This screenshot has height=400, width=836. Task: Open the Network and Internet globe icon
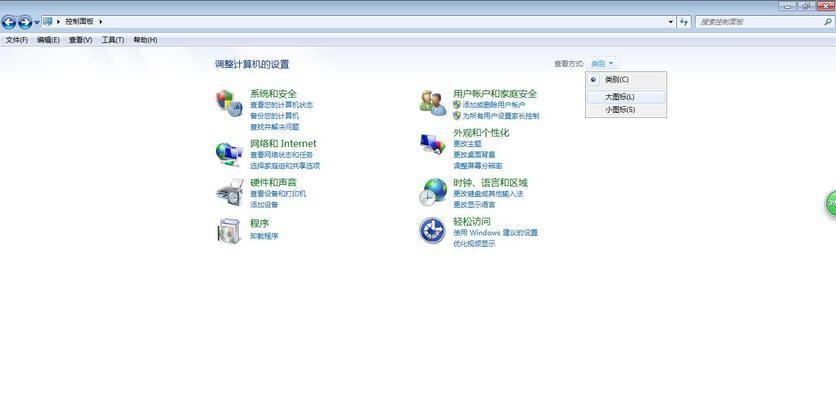click(229, 154)
